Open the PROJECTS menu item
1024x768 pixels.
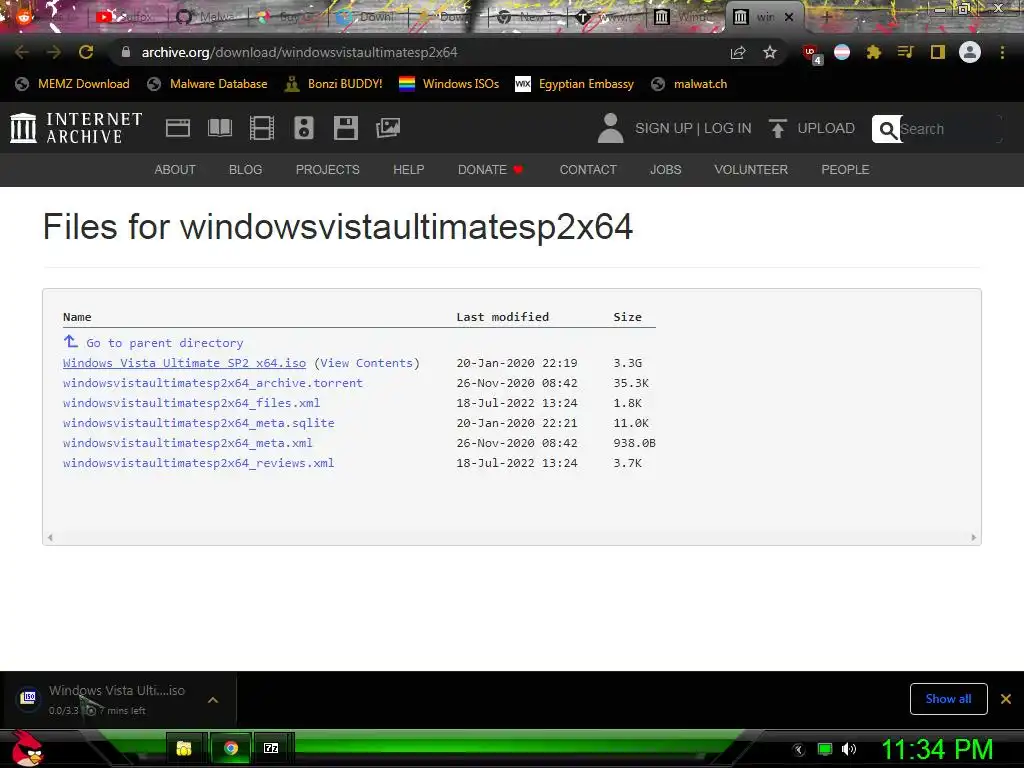point(328,170)
